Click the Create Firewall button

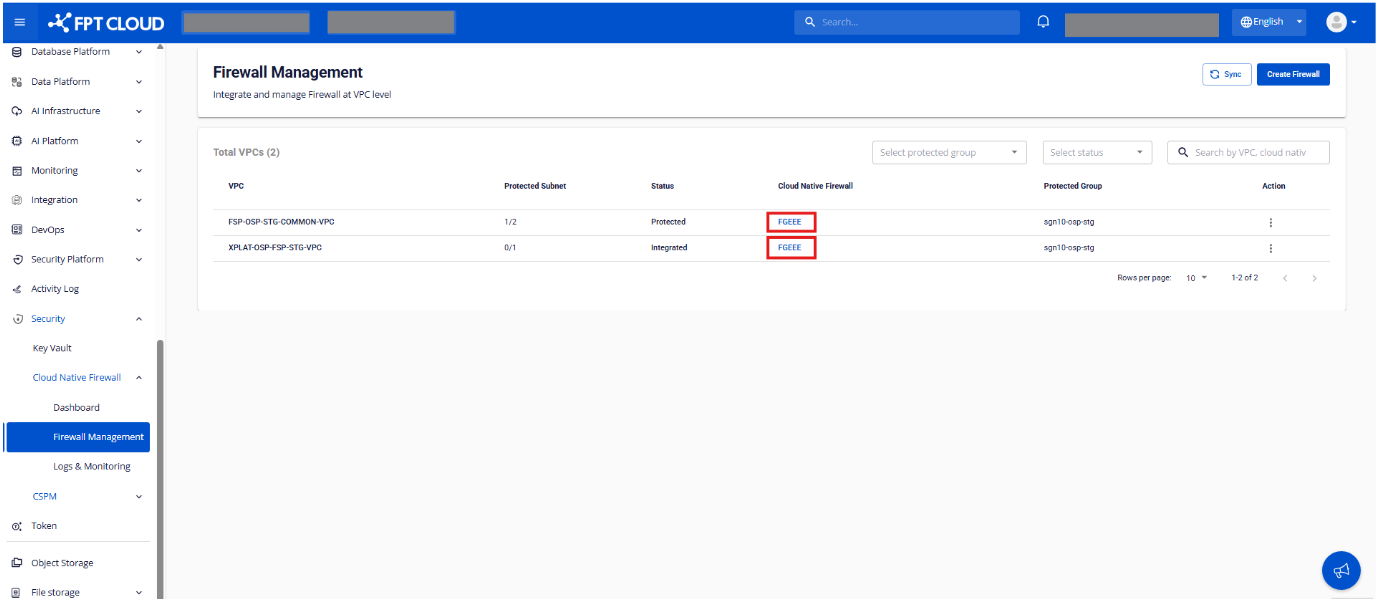1293,74
